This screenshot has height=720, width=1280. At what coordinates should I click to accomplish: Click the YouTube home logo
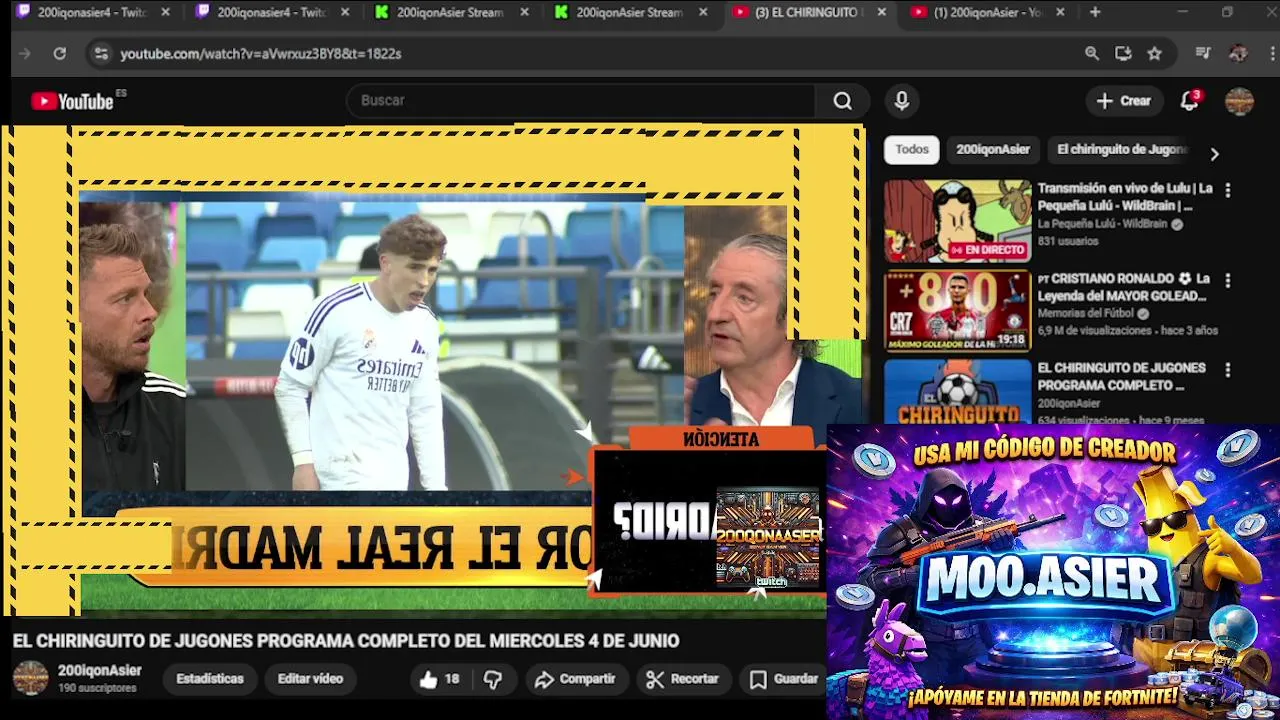pos(72,101)
